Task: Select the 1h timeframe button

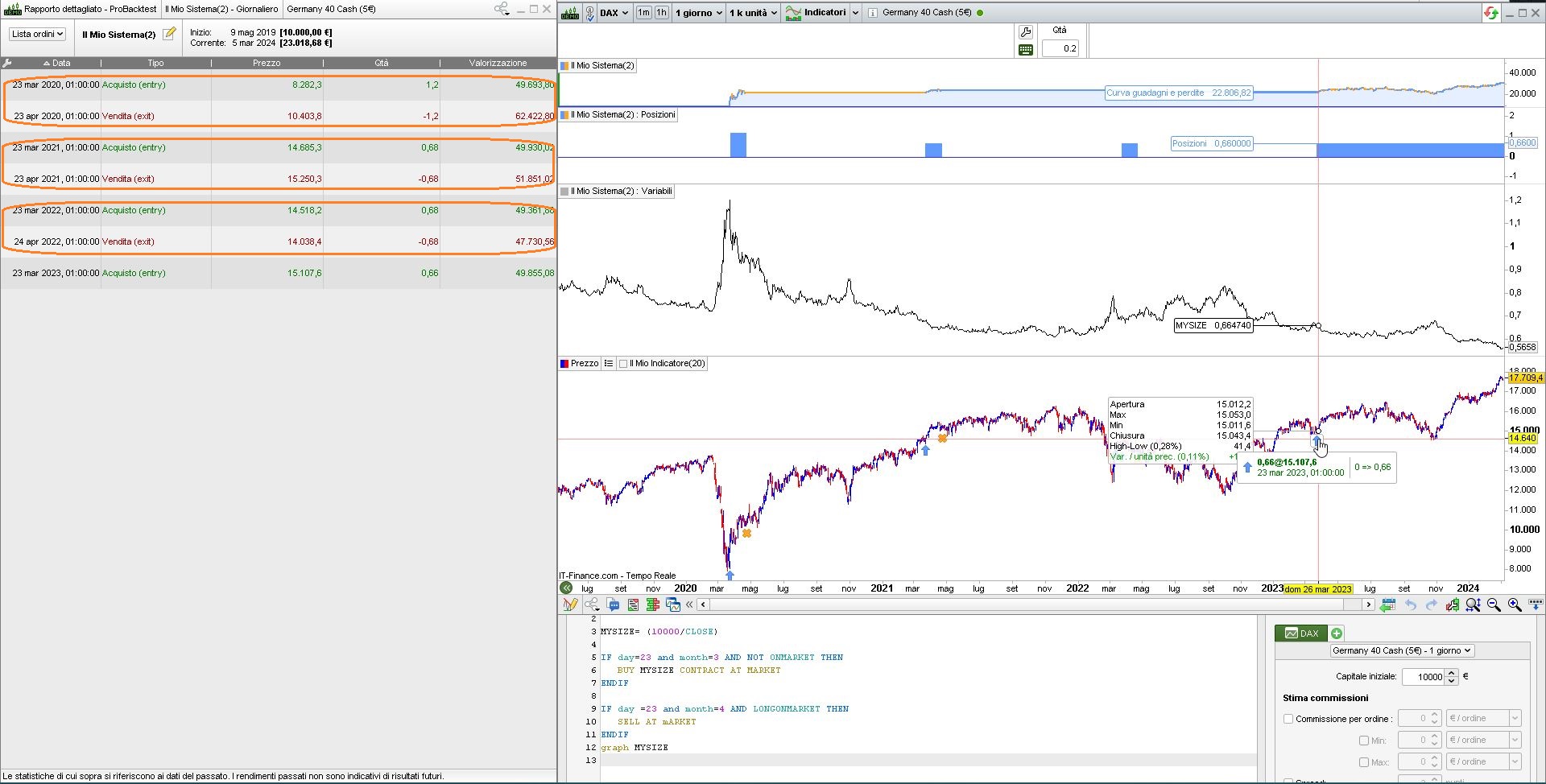Action: pos(662,13)
